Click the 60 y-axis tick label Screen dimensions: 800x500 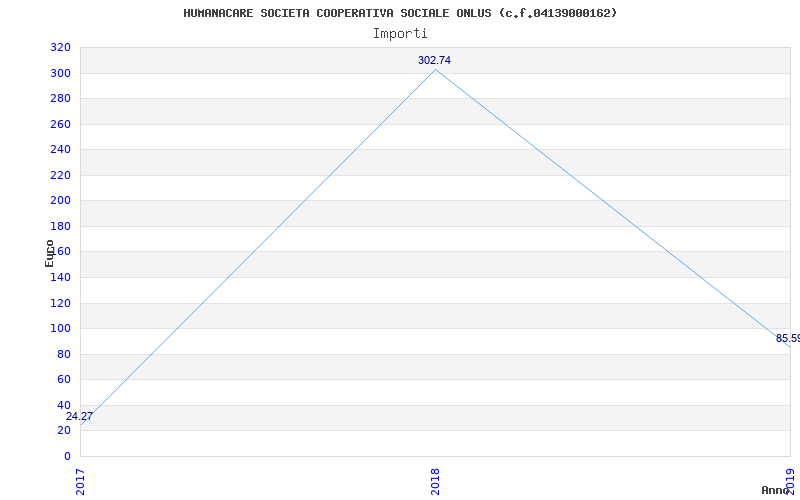(x=64, y=380)
